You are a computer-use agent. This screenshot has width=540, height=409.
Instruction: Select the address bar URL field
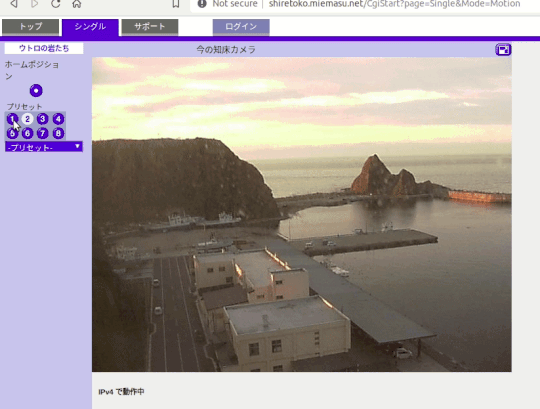coord(394,4)
